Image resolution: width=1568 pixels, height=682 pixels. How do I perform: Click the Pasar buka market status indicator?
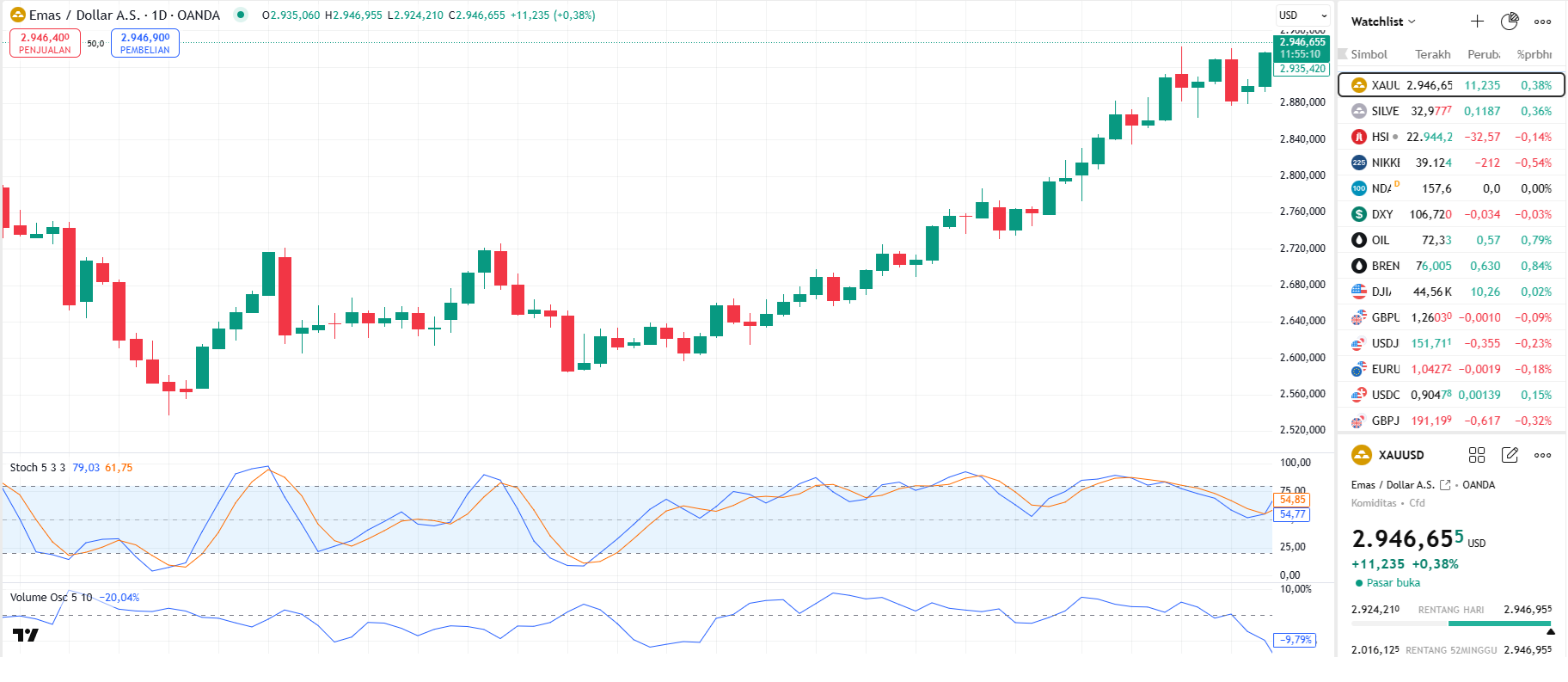[x=1387, y=583]
